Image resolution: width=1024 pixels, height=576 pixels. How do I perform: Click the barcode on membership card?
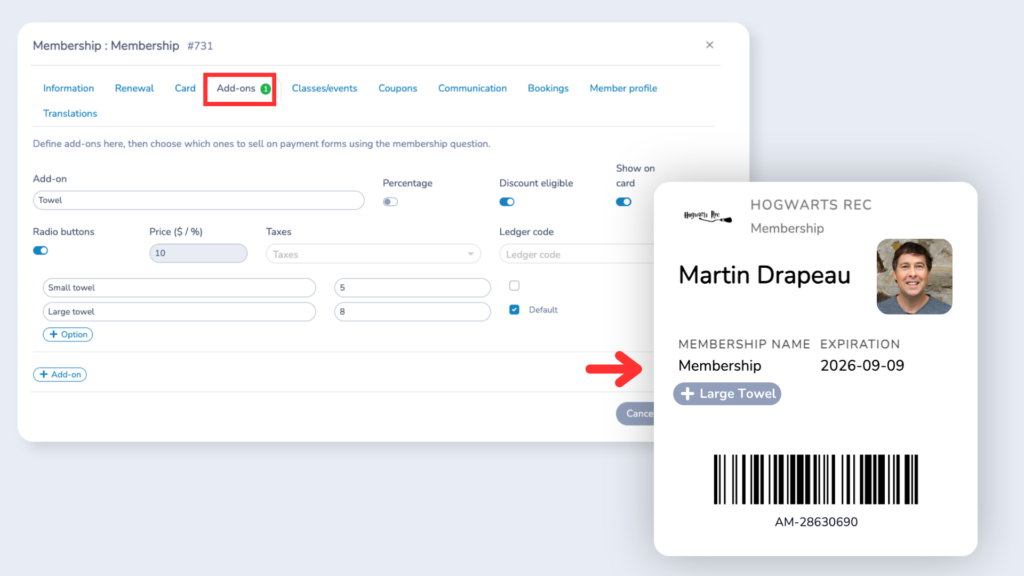816,479
